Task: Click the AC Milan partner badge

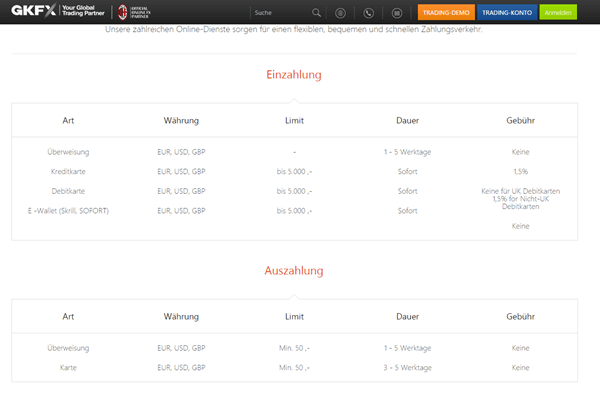Action: coord(122,12)
